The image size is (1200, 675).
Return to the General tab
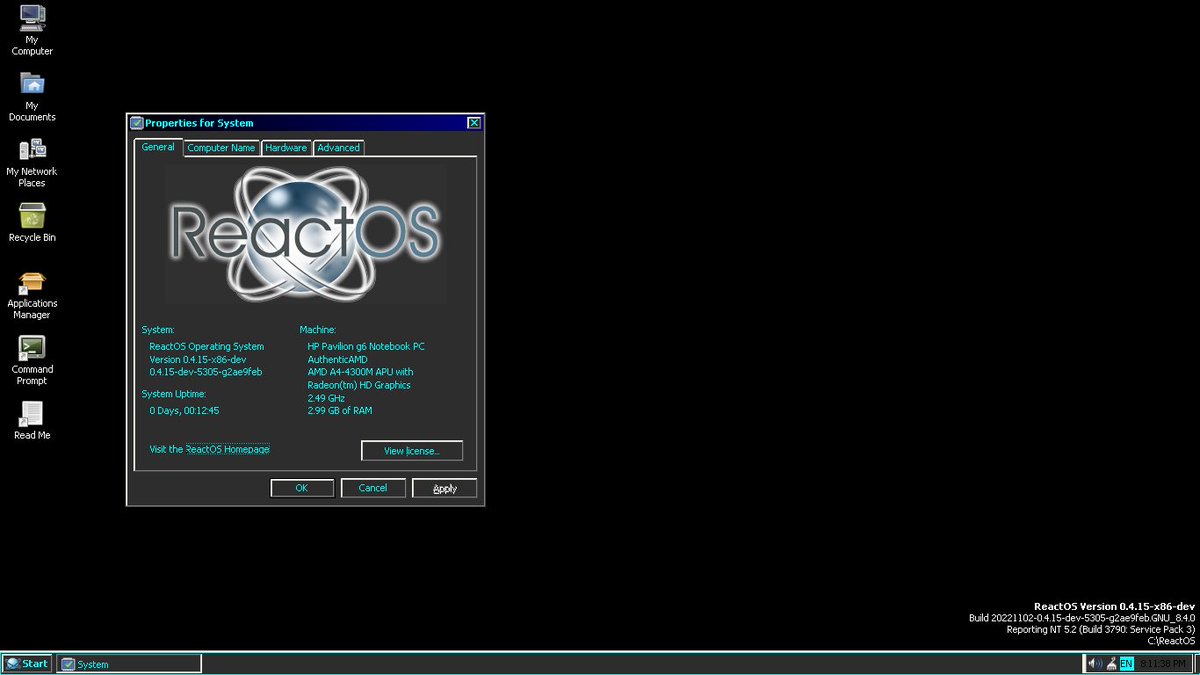[x=157, y=146]
